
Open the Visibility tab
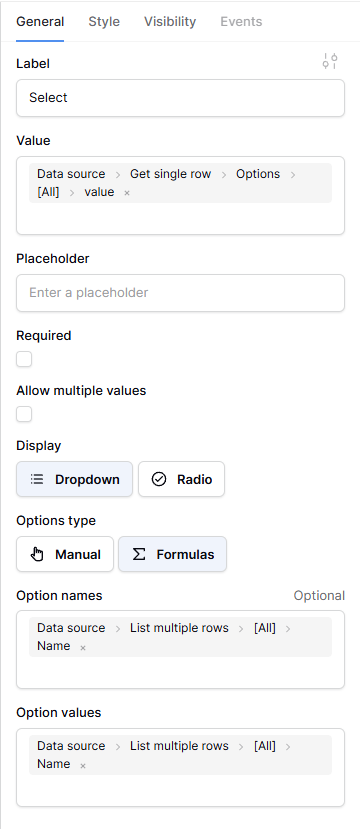[x=170, y=22]
